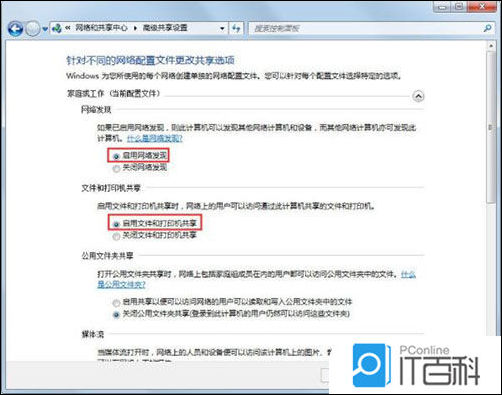Click the 文件和打印机共享 section heading
This screenshot has height=395, width=502.
click(x=111, y=188)
